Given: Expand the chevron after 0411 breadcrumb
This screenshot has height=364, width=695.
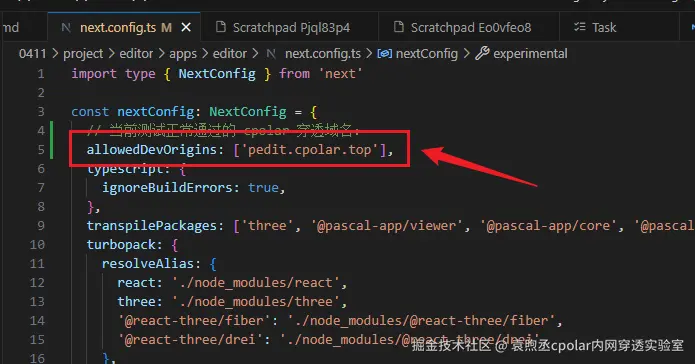Looking at the screenshot, I should pyautogui.click(x=55, y=54).
